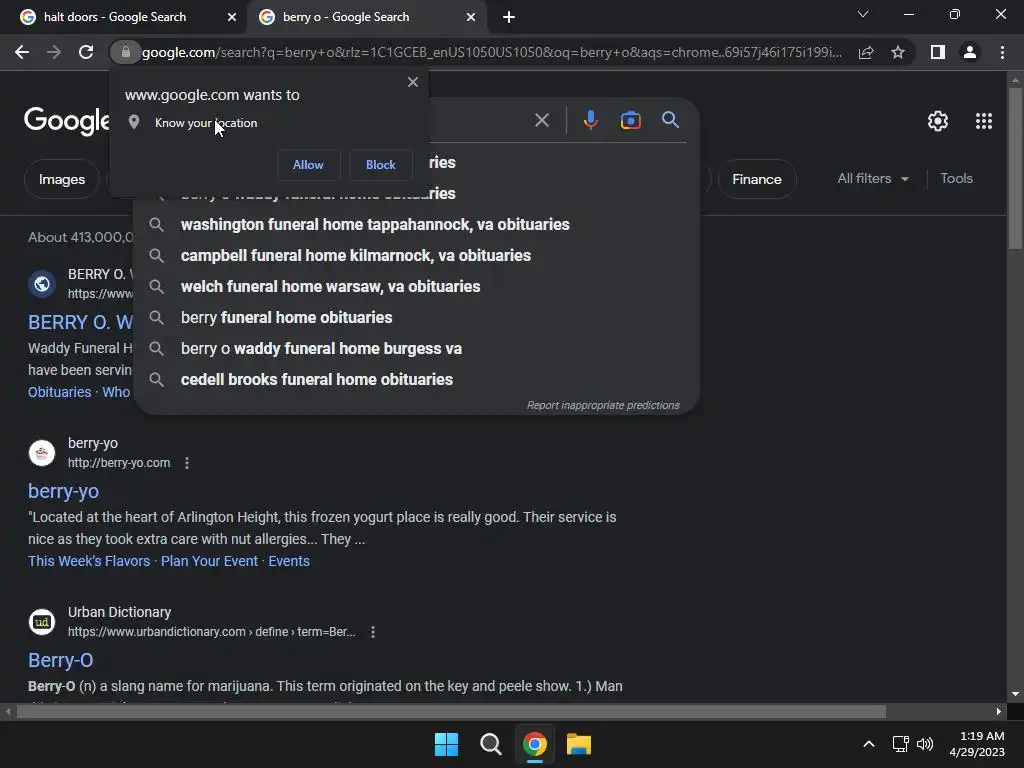This screenshot has width=1024, height=768.
Task: Choose berry funeral home obituaries suggestion
Action: tap(416, 317)
